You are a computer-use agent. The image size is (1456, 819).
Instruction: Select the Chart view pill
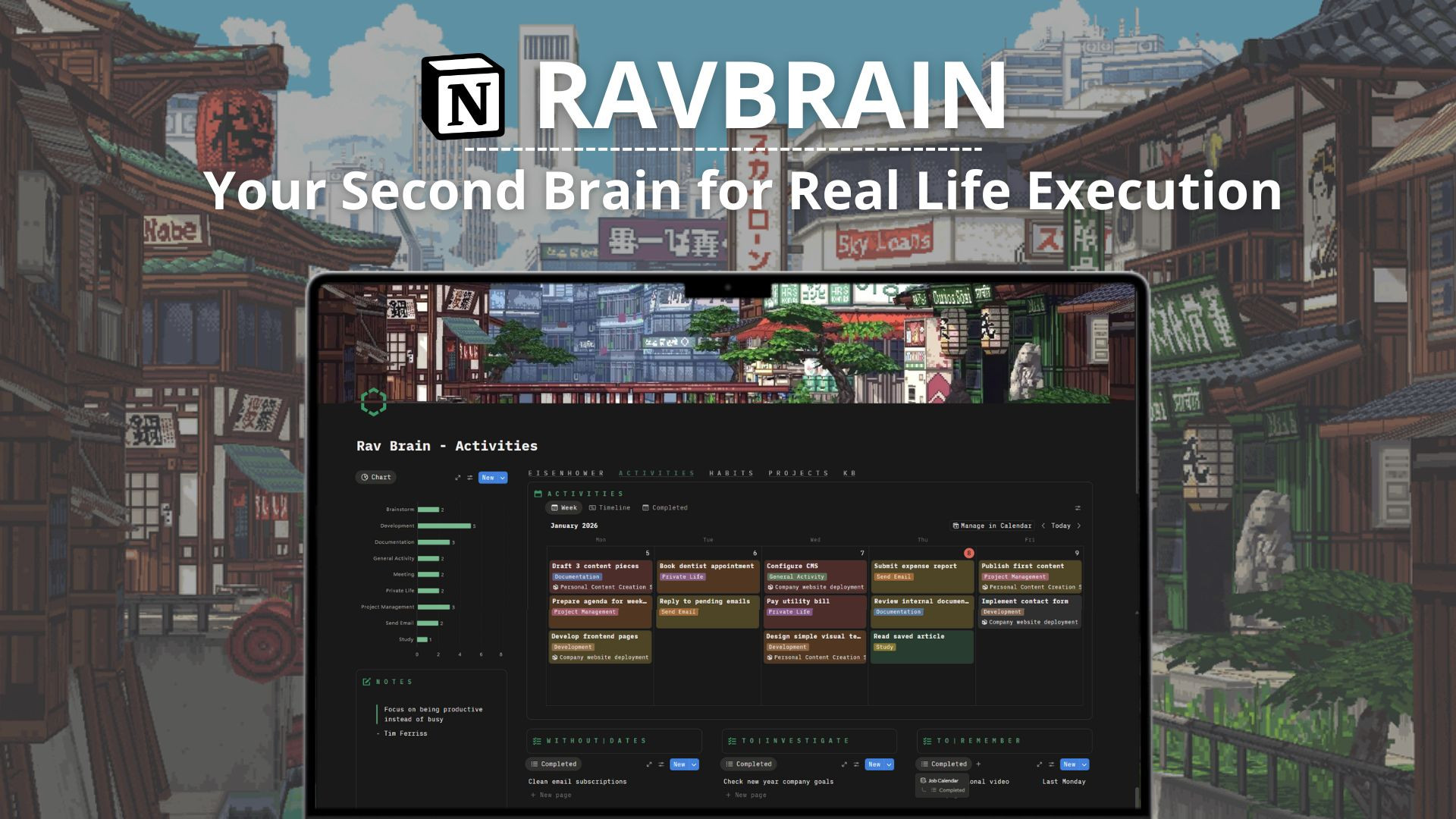[x=376, y=477]
